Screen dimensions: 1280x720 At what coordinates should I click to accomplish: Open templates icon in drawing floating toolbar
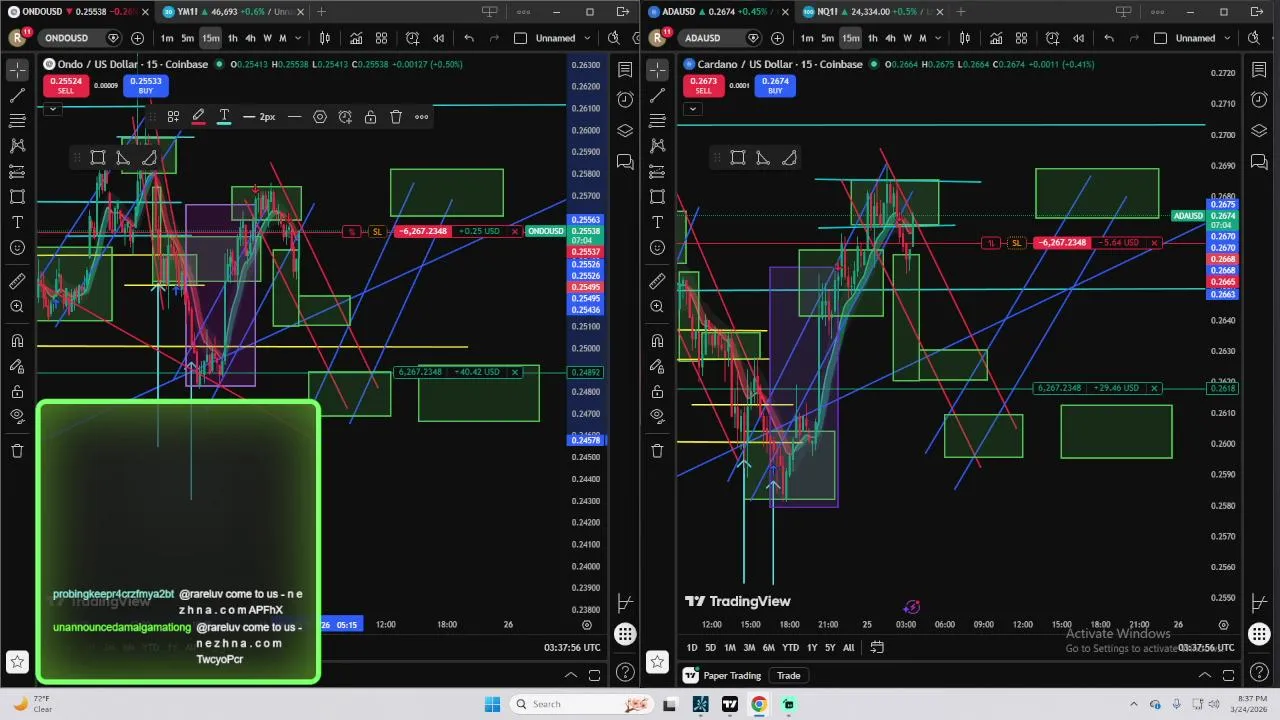(x=173, y=117)
